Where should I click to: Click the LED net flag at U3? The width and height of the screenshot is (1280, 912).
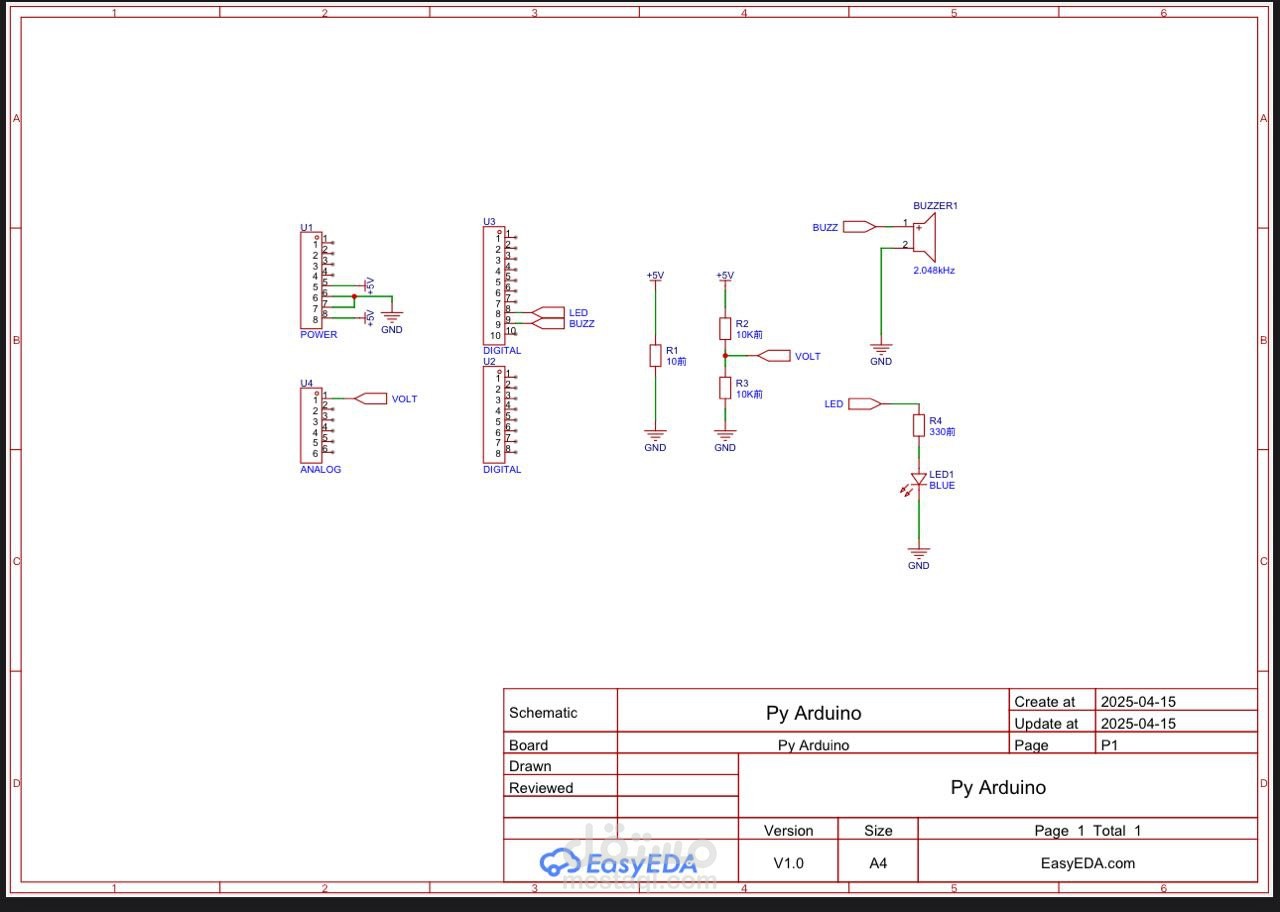[549, 312]
